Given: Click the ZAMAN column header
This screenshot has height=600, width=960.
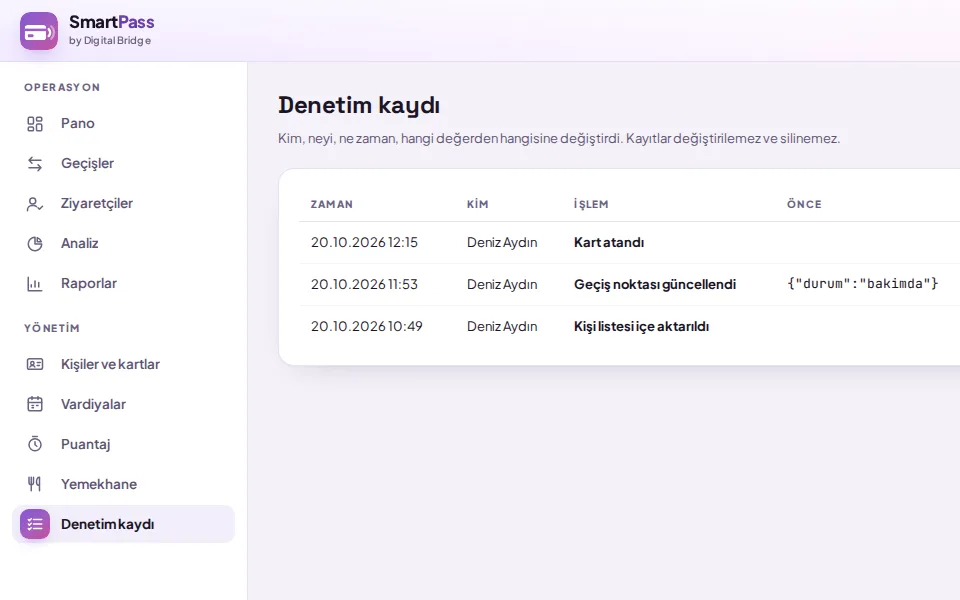Looking at the screenshot, I should 332,204.
